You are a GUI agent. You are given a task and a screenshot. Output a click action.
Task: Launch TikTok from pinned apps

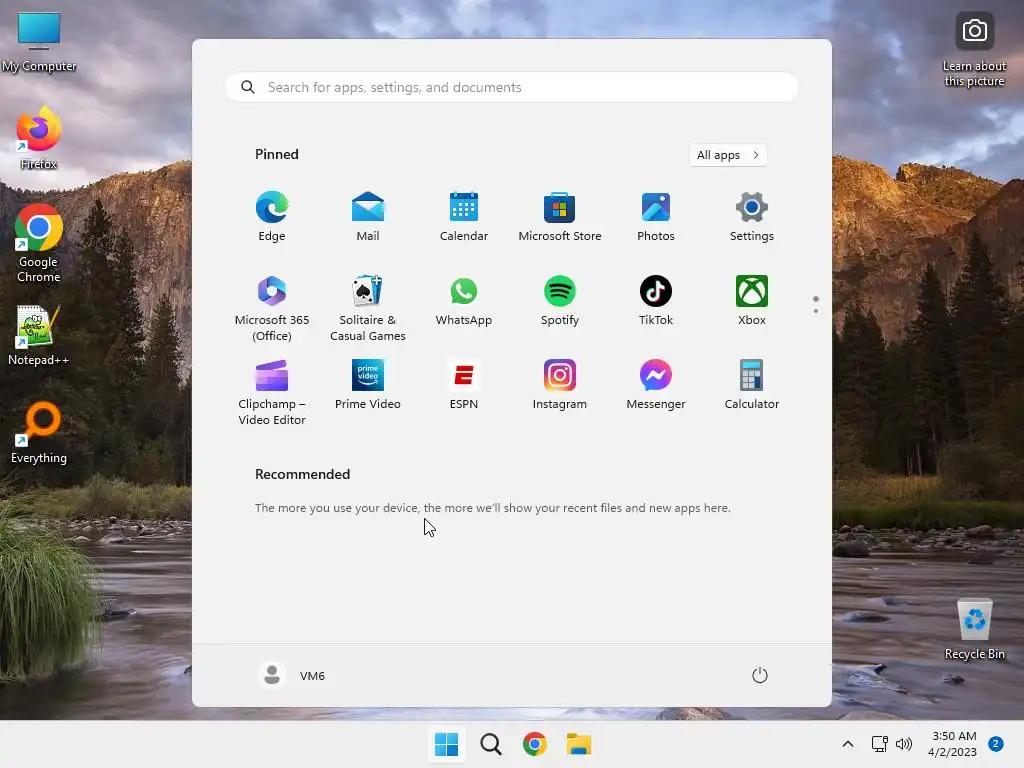click(656, 300)
